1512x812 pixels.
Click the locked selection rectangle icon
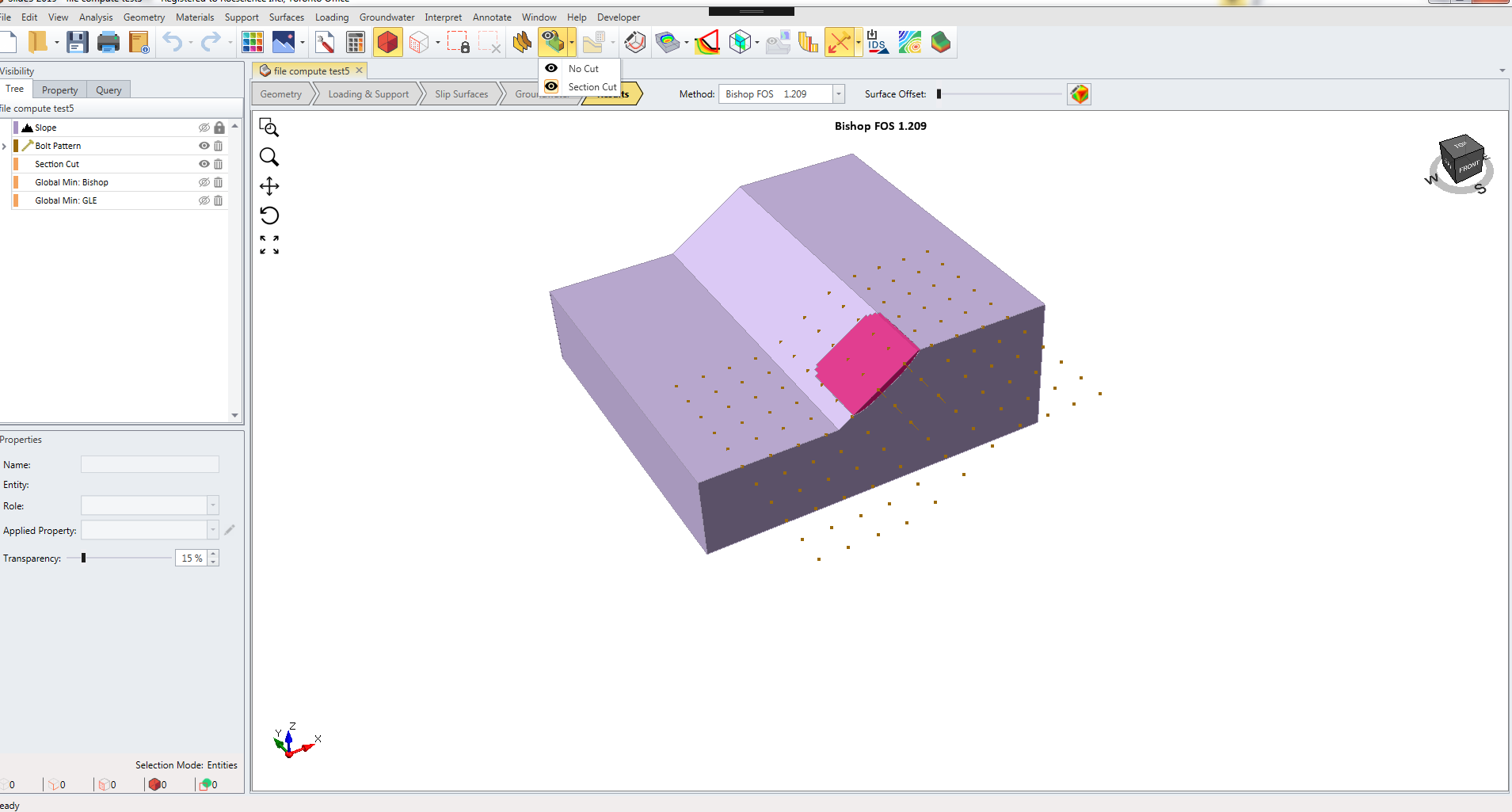[458, 42]
